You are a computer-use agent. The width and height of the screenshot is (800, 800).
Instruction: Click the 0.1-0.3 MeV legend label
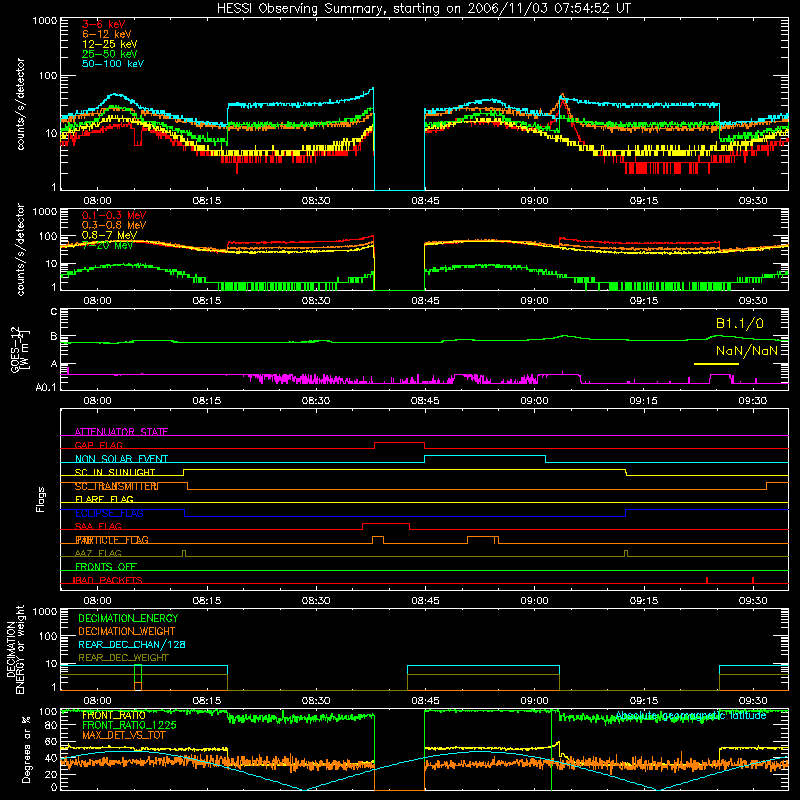[114, 215]
